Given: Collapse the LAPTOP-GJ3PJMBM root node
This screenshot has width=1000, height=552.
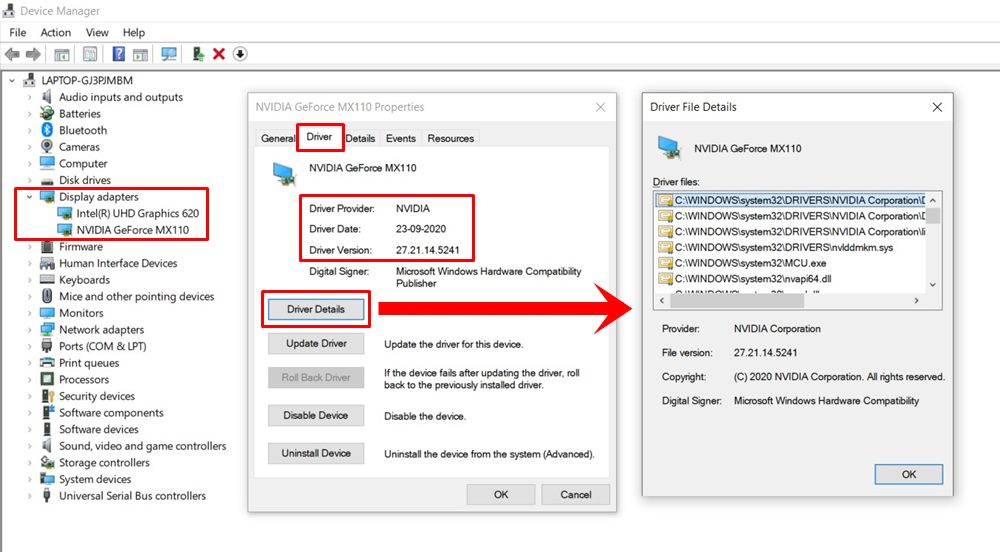Looking at the screenshot, I should [11, 80].
